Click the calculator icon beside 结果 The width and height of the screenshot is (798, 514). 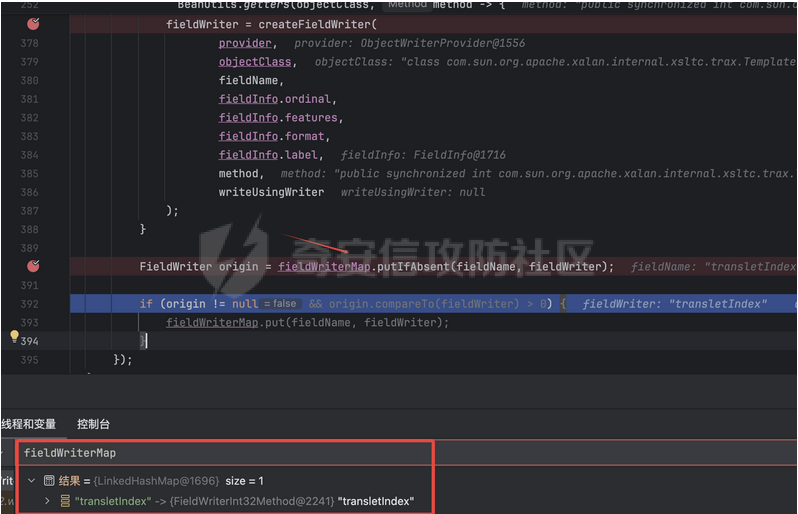48,481
